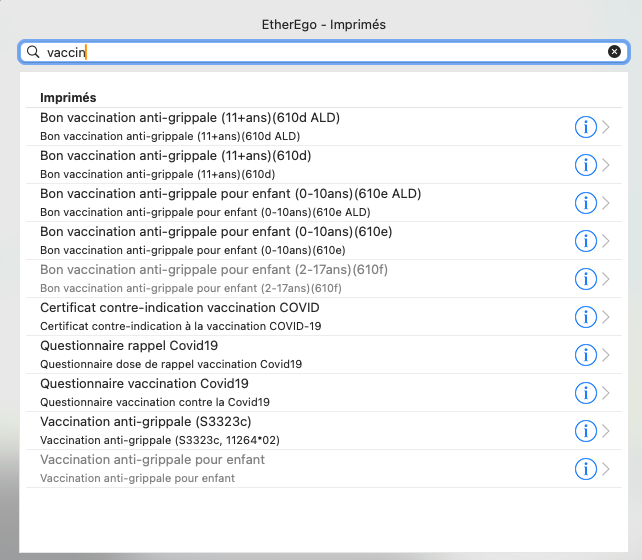
Task: Open chevron for Vaccination anti-grippale pour enfant
Action: pyautogui.click(x=606, y=469)
